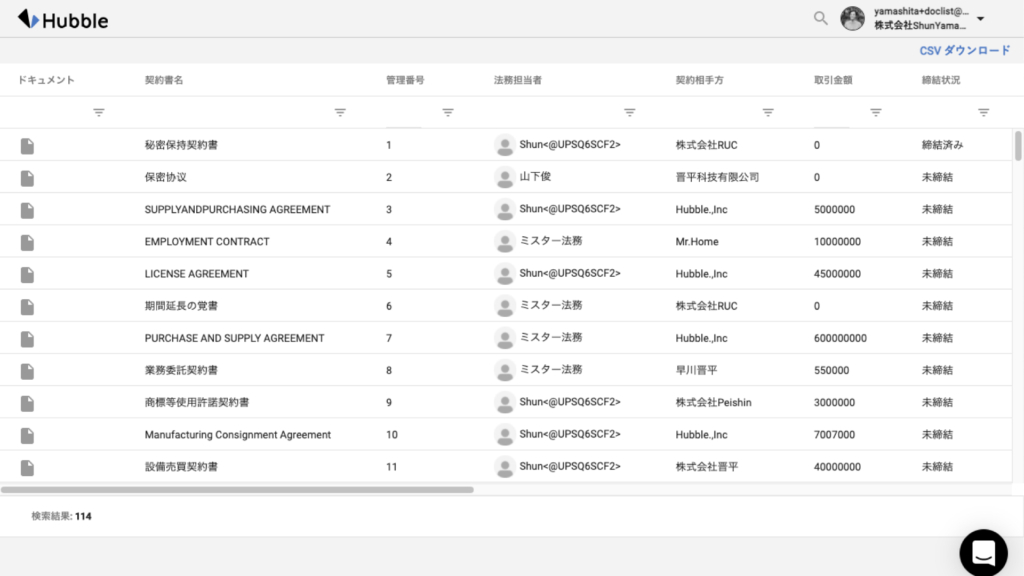
Task: Open document icon for 保密协议
Action: [x=27, y=178]
